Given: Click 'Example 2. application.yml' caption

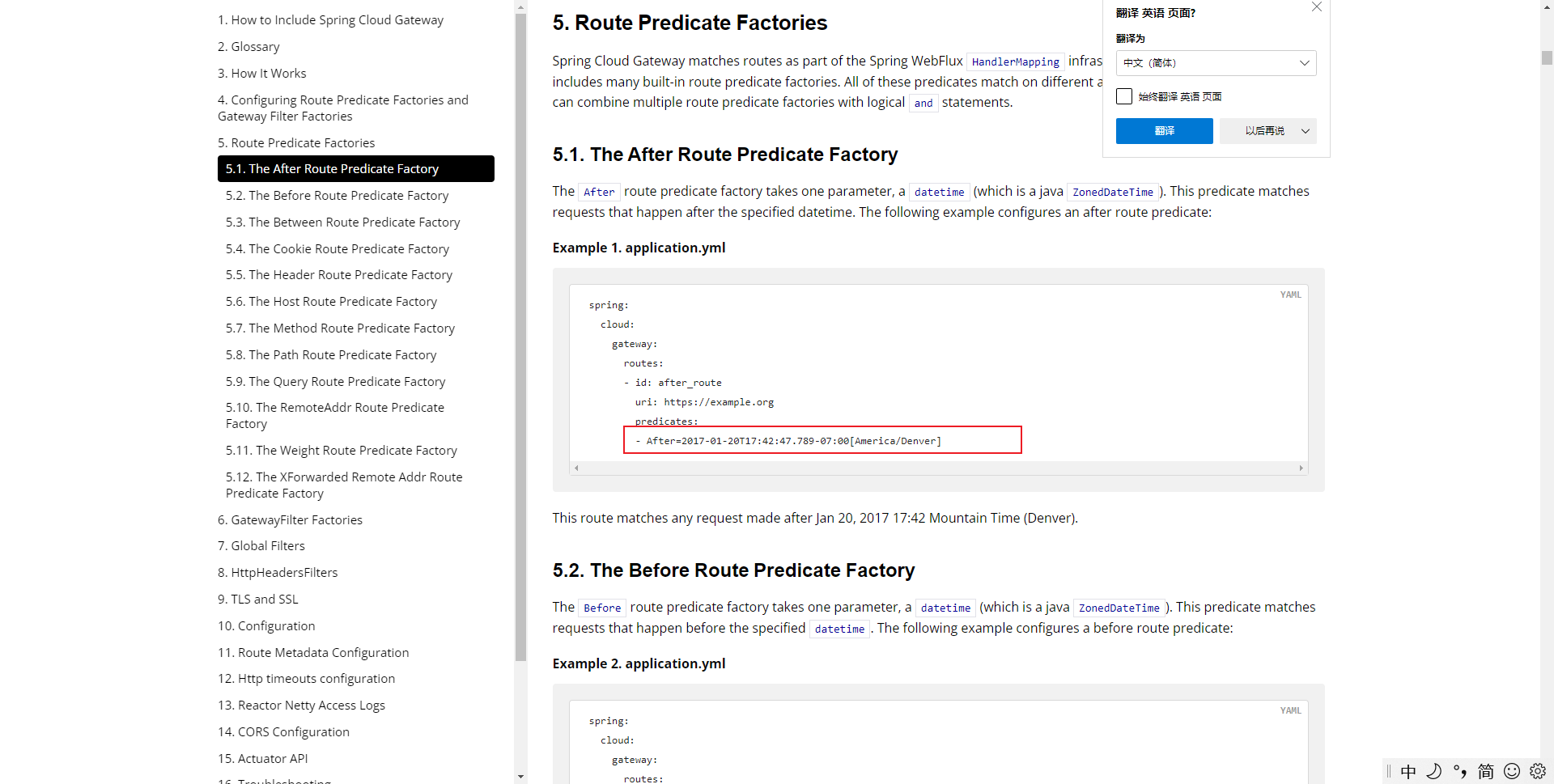Looking at the screenshot, I should coord(639,663).
